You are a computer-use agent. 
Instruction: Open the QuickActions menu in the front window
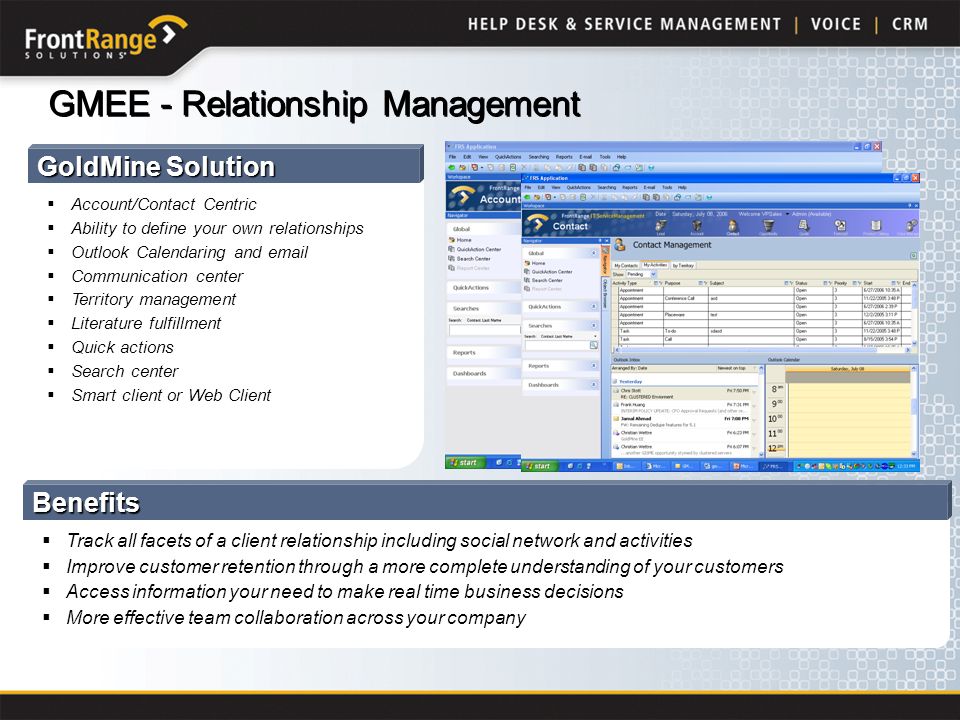point(578,187)
